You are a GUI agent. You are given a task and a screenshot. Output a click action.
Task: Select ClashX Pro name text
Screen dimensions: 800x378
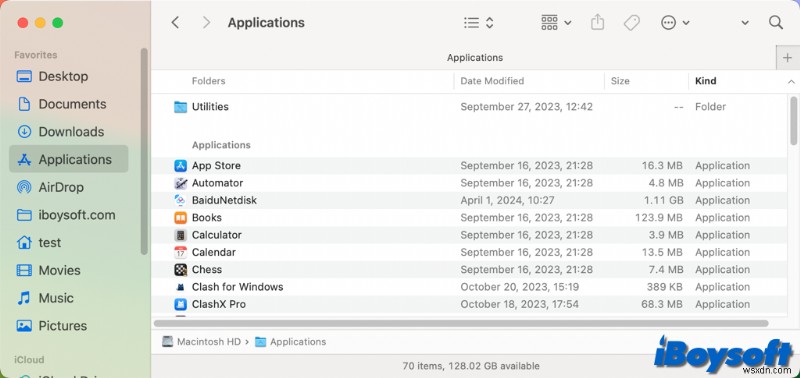pos(218,304)
